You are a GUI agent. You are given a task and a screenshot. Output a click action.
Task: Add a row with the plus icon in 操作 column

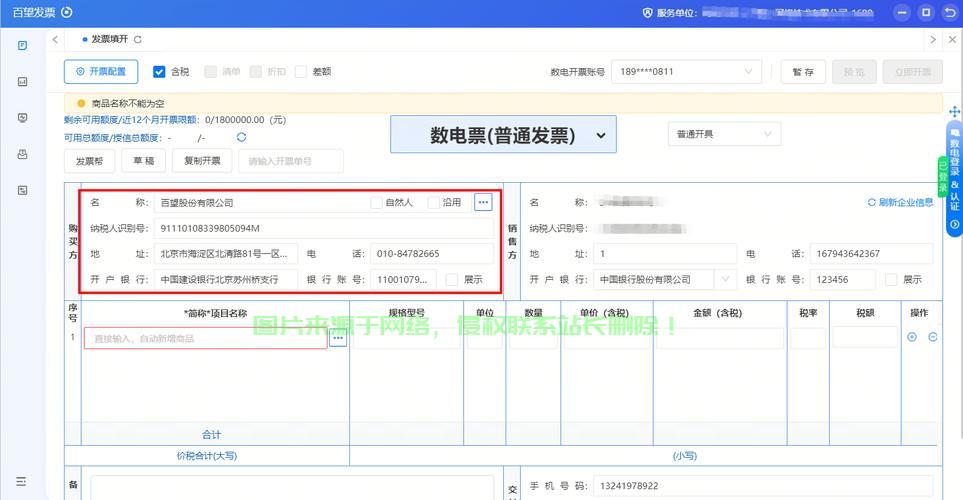(x=912, y=337)
